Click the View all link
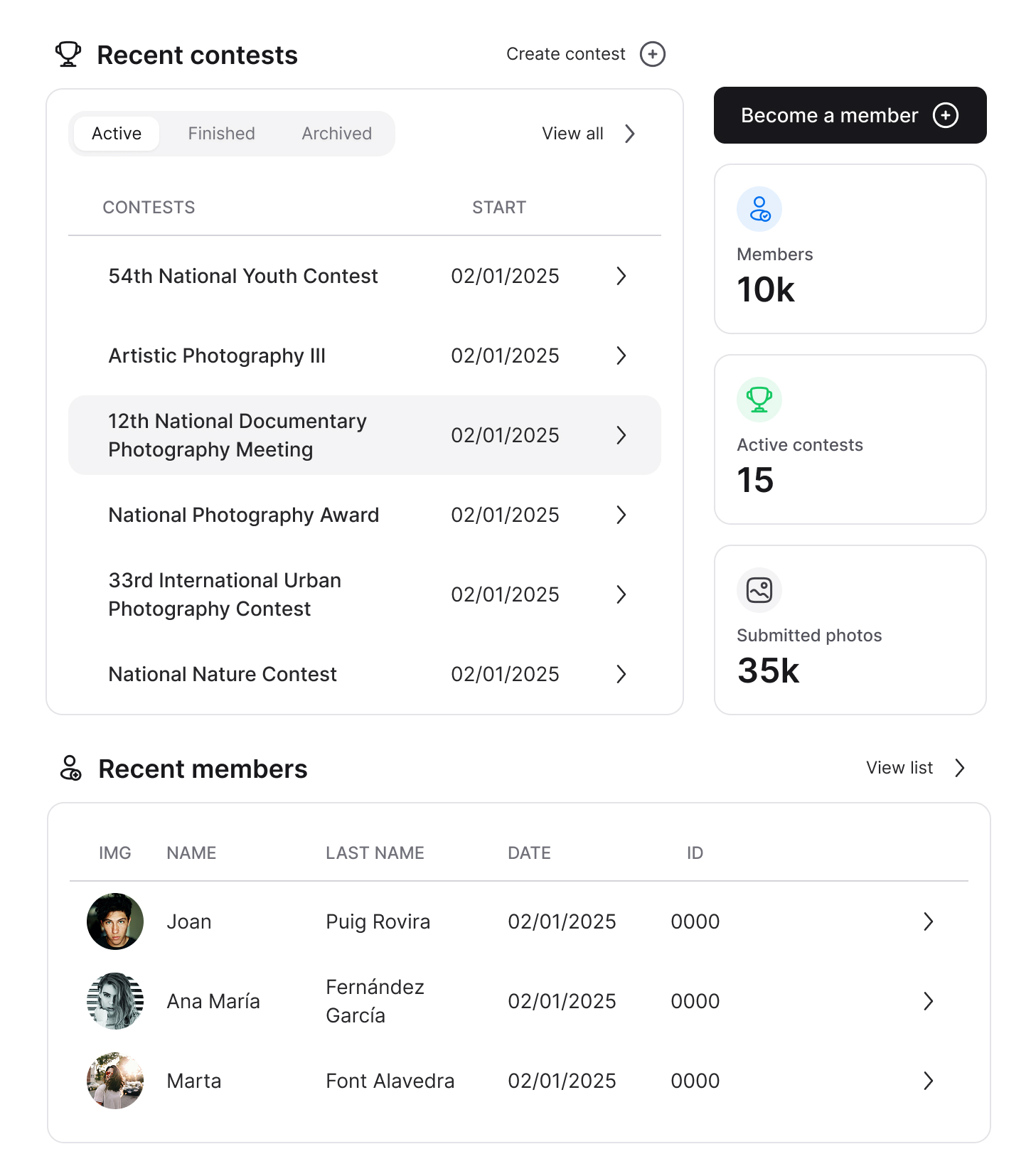 [x=587, y=134]
